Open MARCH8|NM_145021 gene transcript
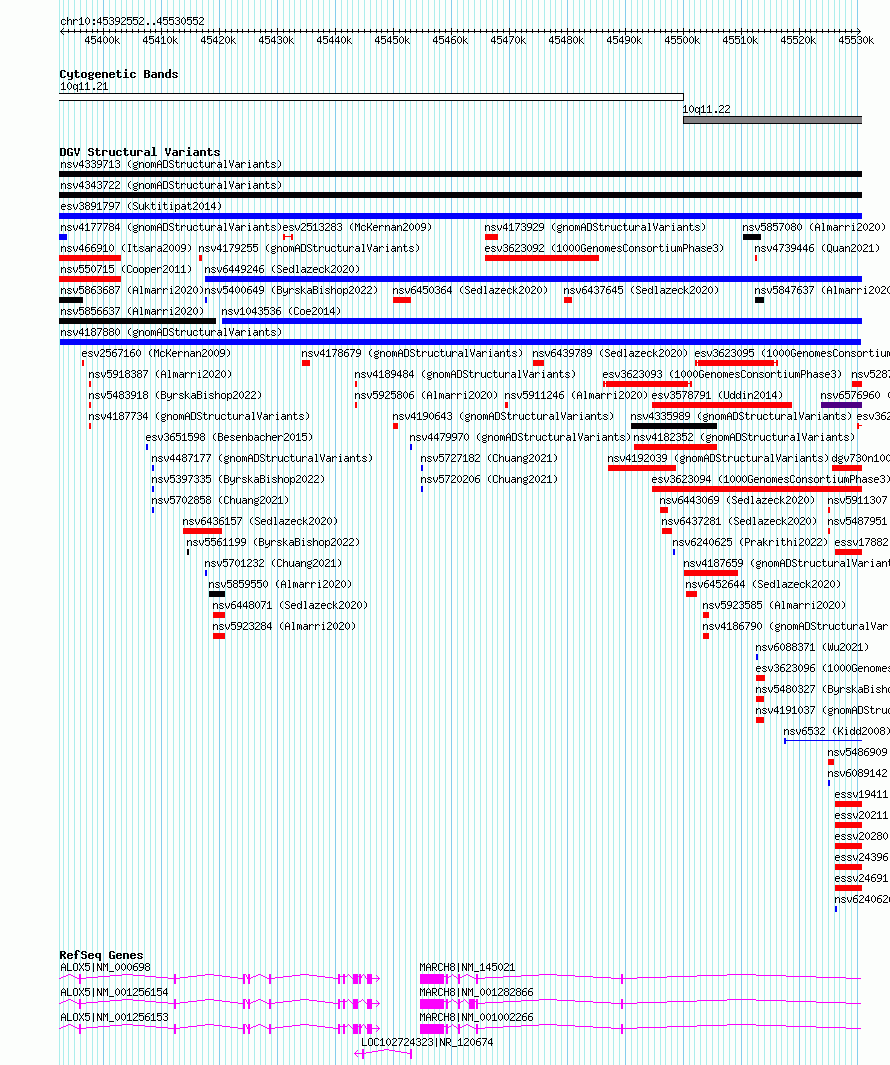 click(x=467, y=968)
